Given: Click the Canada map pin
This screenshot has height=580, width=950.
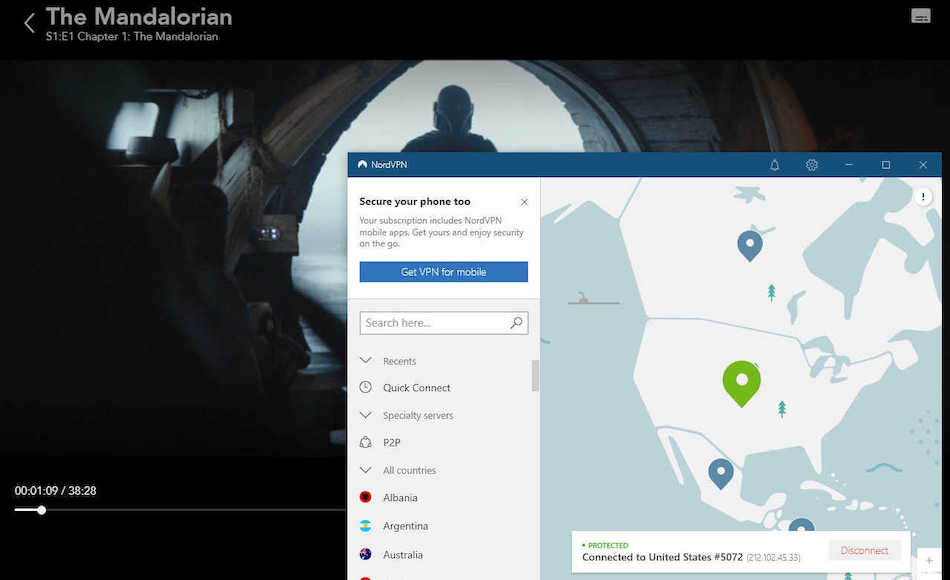Looking at the screenshot, I should click(749, 245).
